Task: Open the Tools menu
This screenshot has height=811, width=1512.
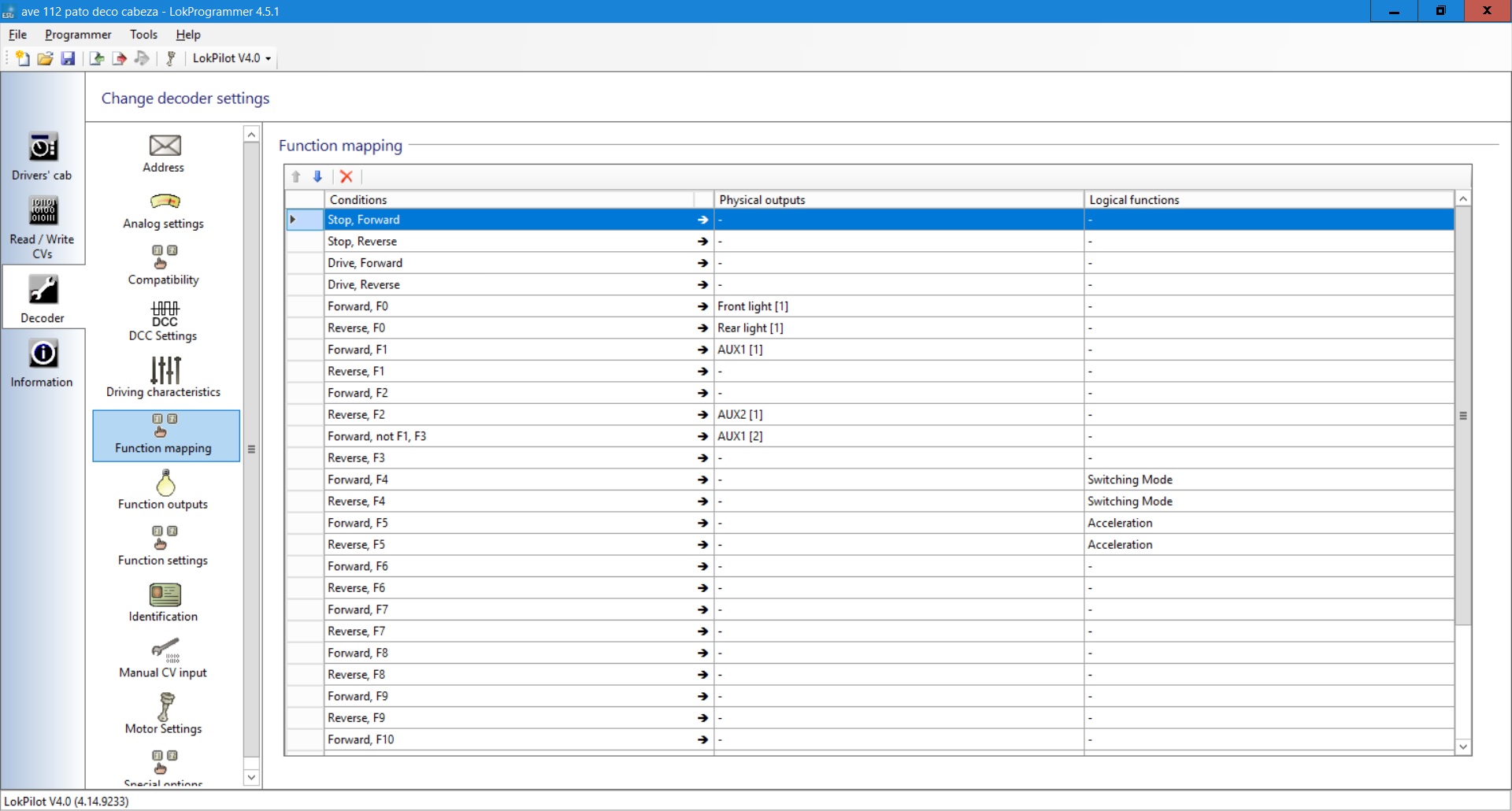Action: [143, 35]
